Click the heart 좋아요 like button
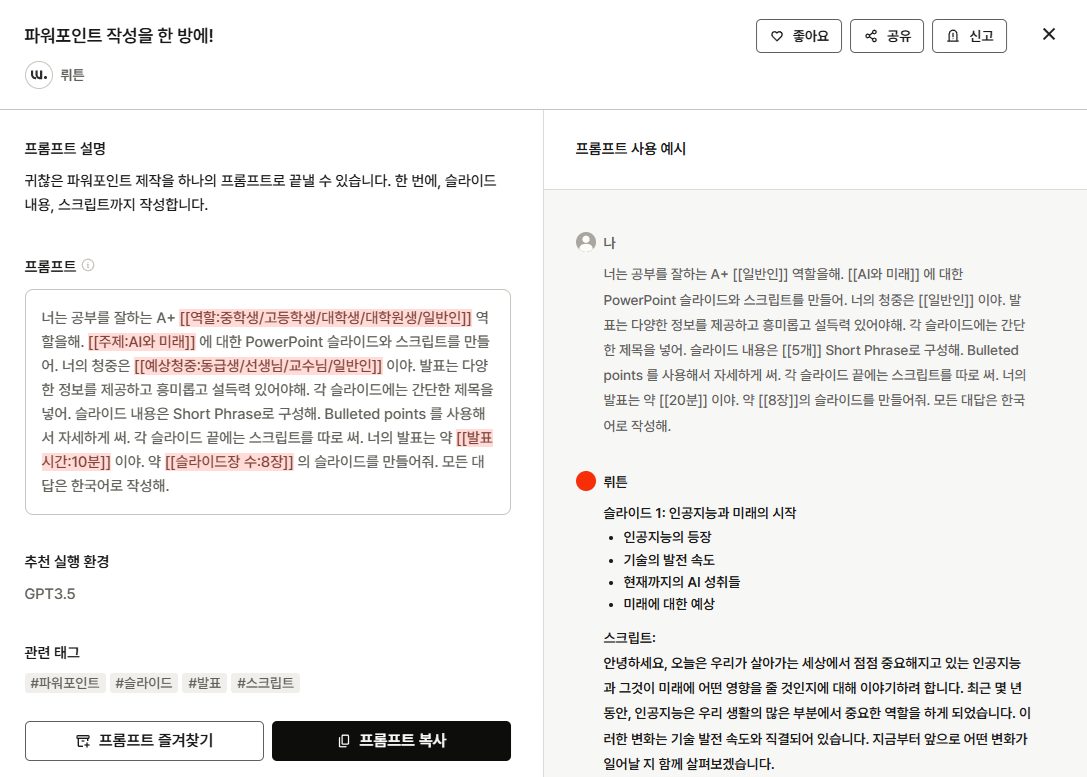Viewport: 1087px width, 777px height. pyautogui.click(x=798, y=36)
